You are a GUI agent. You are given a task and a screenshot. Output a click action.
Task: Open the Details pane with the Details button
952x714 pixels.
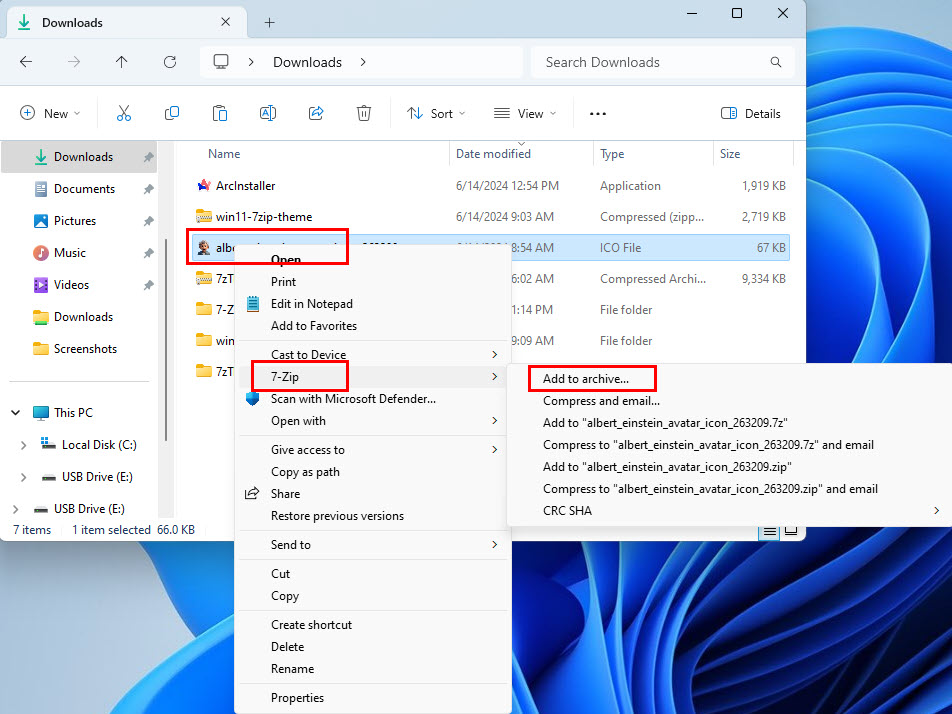751,113
